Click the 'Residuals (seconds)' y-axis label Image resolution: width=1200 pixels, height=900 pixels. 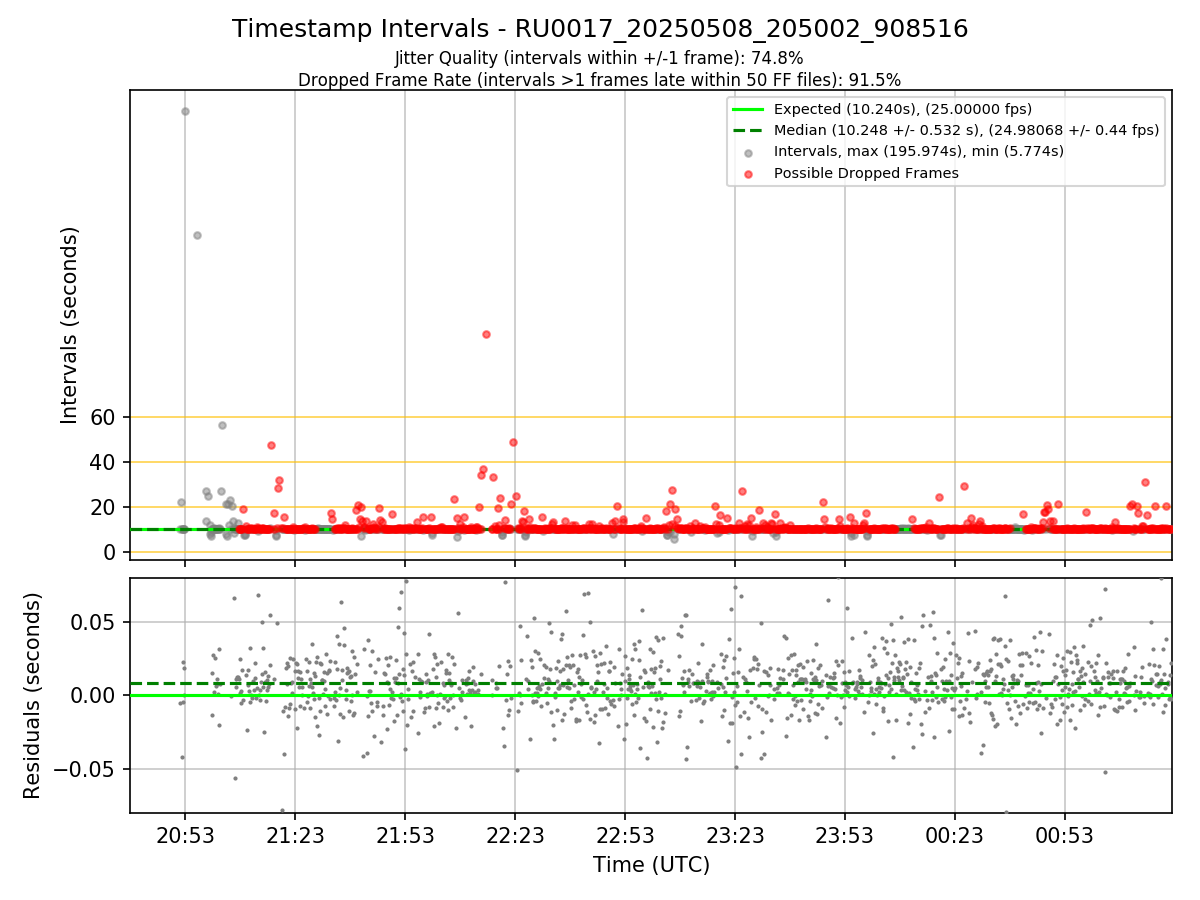[x=33, y=695]
